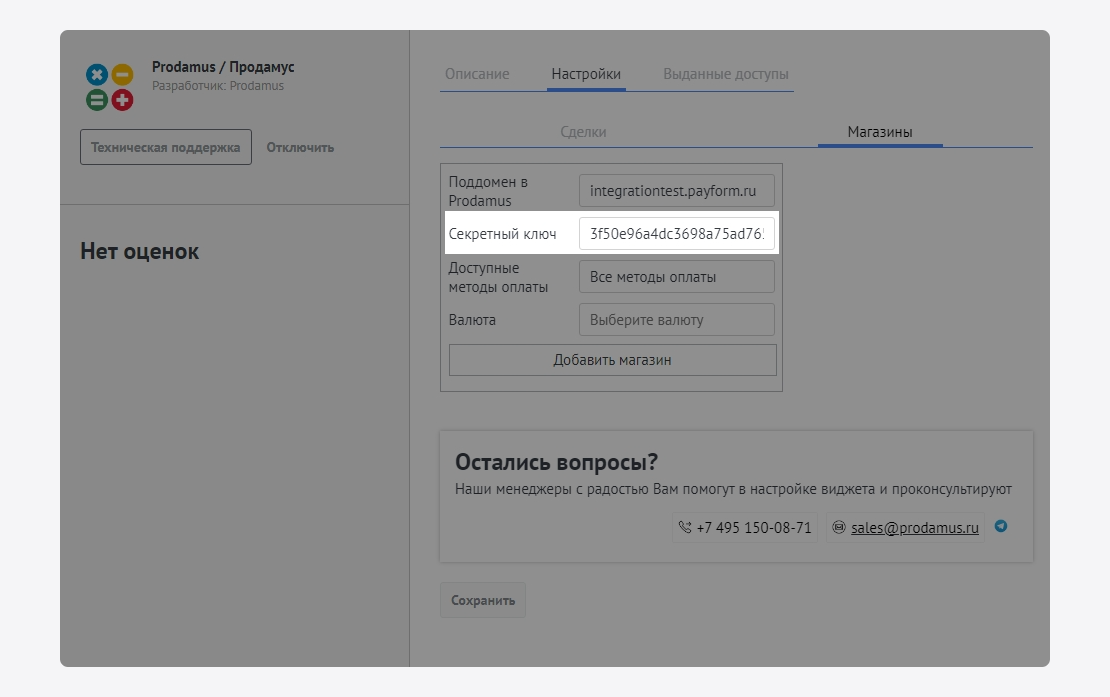Click the Поддомен в Prodamus field
Screen dimensions: 1110x697
[676, 191]
